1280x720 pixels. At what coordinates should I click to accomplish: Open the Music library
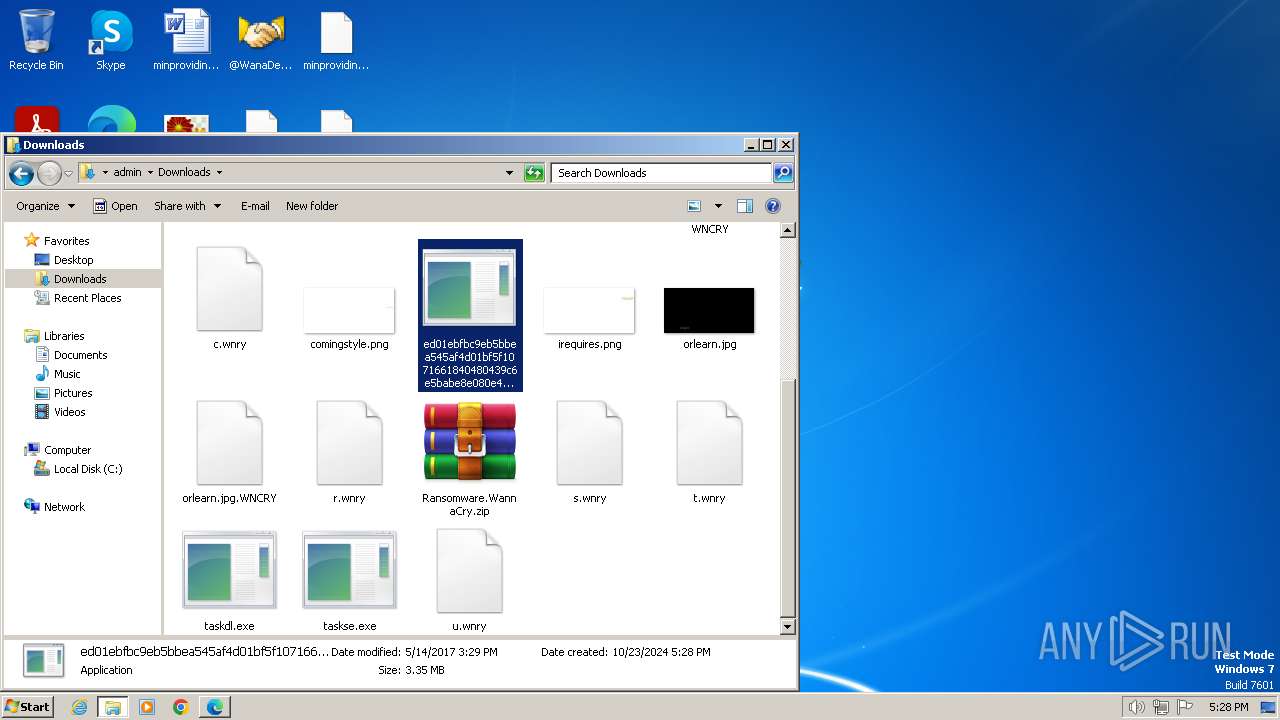pos(58,374)
